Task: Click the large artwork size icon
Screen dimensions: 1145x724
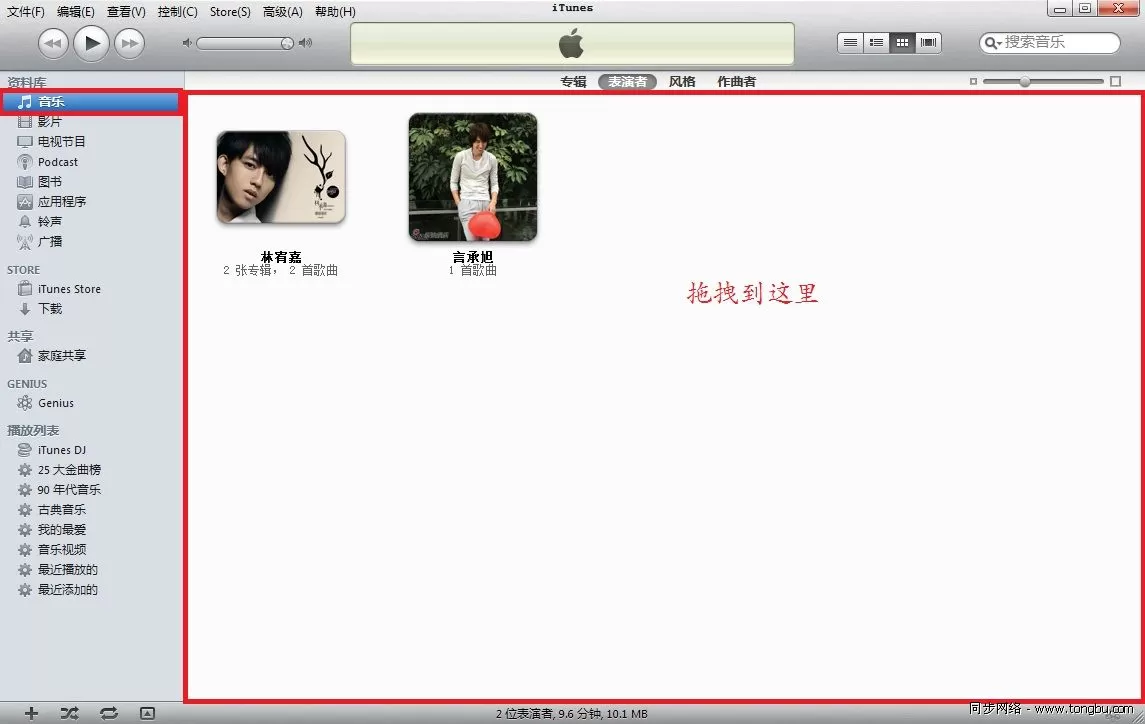Action: pyautogui.click(x=1115, y=81)
